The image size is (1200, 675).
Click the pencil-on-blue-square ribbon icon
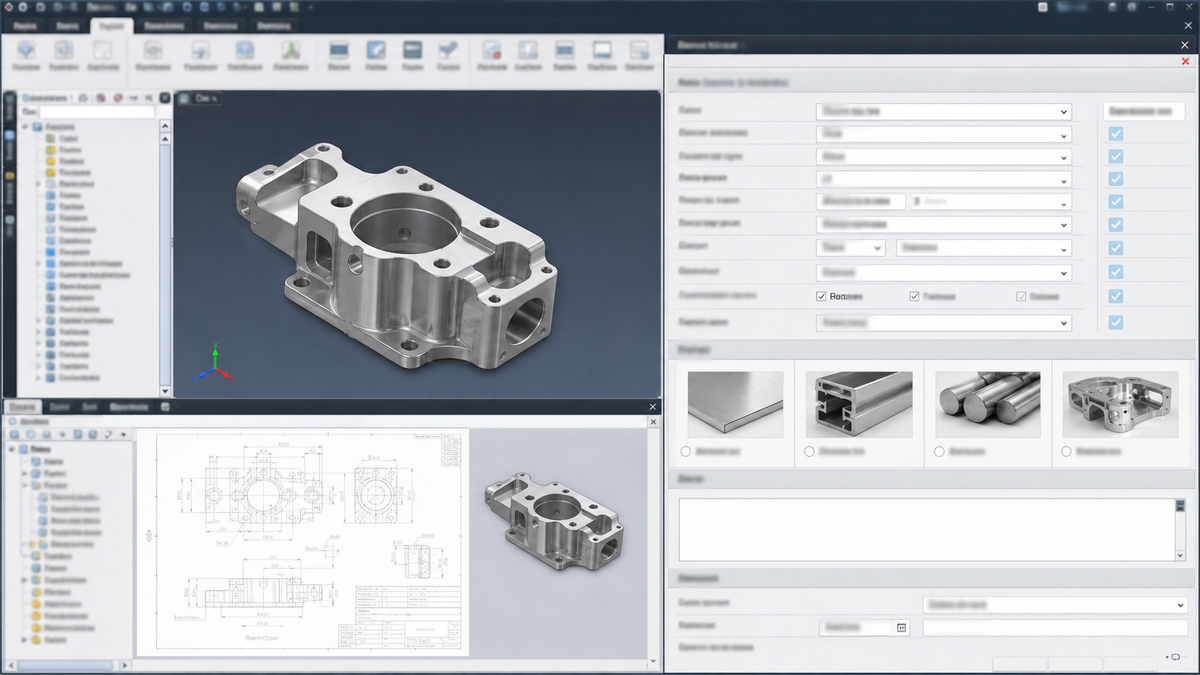coord(376,50)
